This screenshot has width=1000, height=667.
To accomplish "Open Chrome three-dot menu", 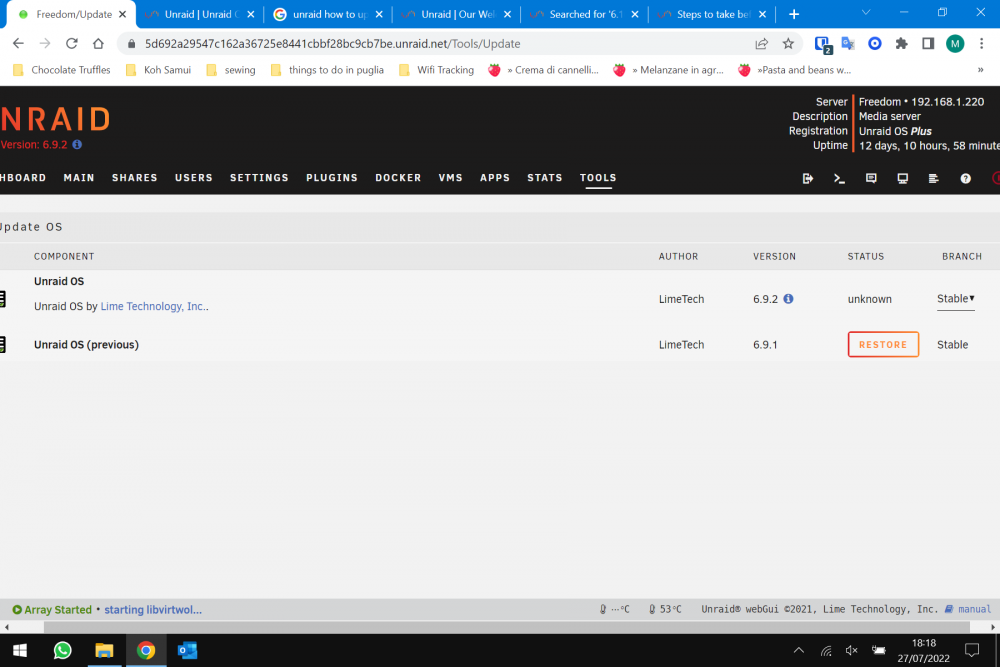I will (982, 43).
